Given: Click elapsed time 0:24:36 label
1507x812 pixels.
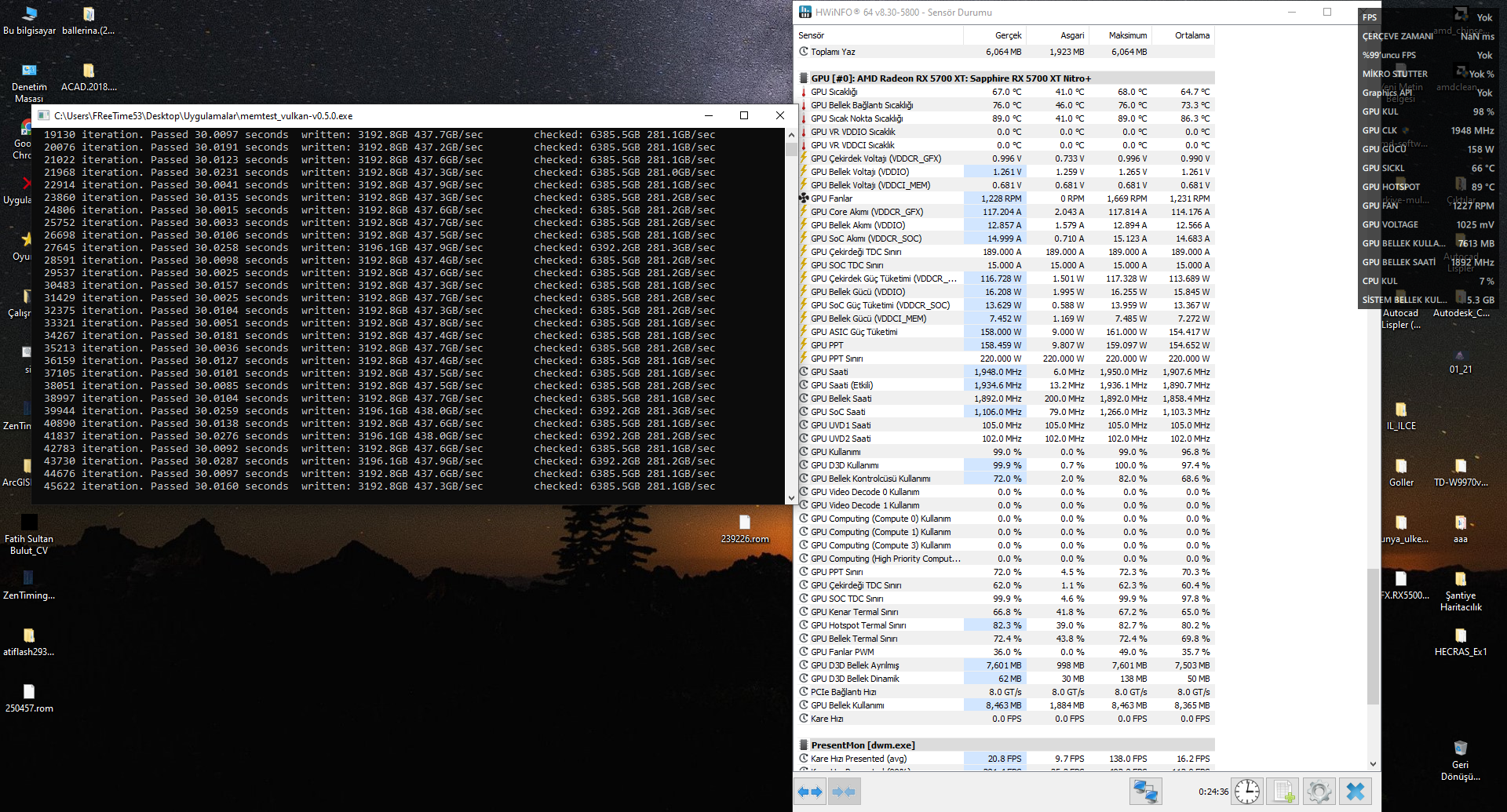Looking at the screenshot, I should 1213,792.
